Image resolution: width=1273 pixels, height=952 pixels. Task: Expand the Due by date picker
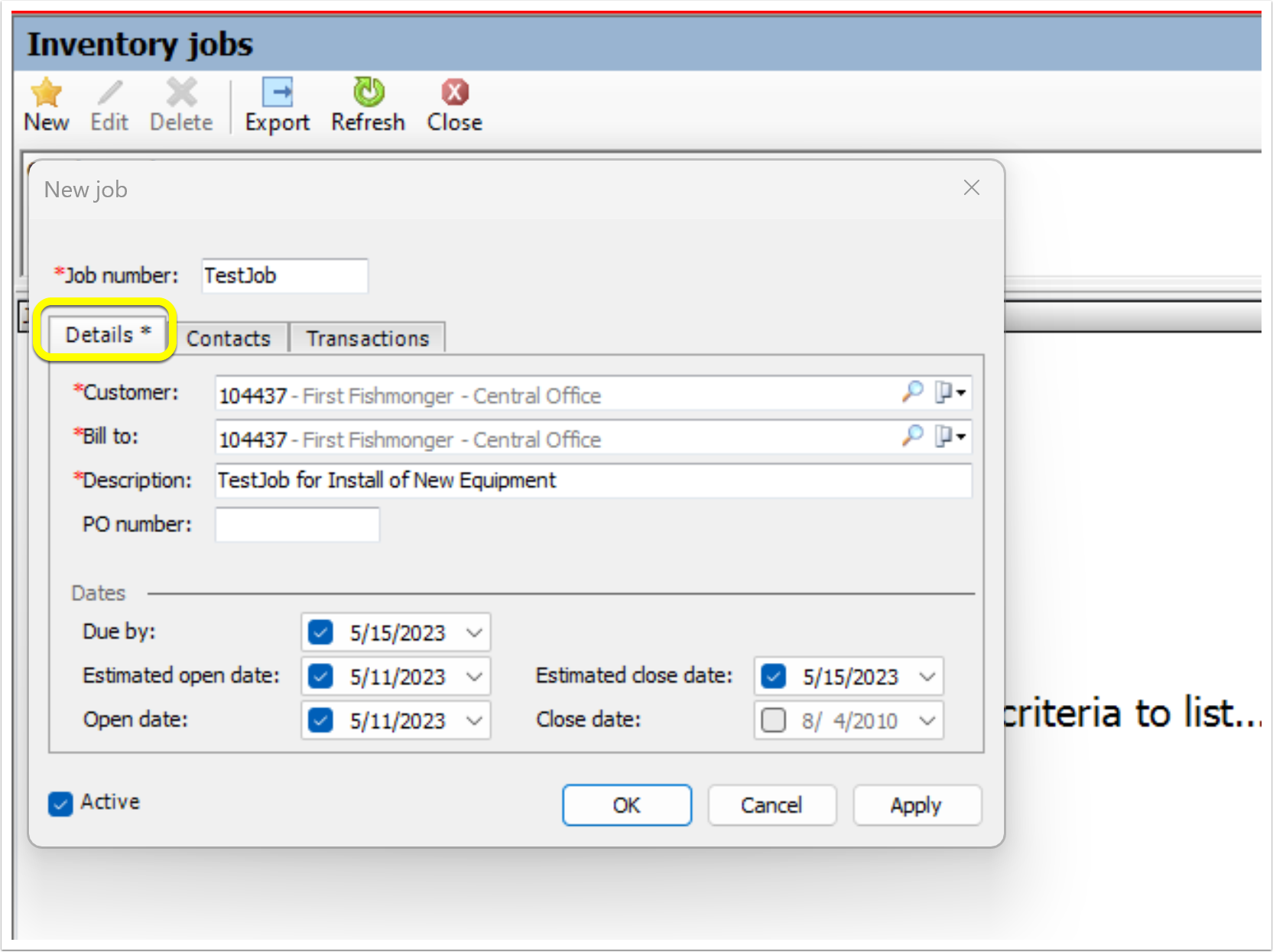474,633
